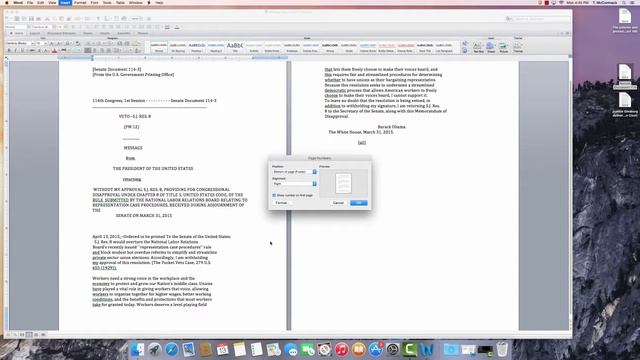The height and width of the screenshot is (360, 640).
Task: Open FaceTime from the Dock
Action: tap(308, 349)
